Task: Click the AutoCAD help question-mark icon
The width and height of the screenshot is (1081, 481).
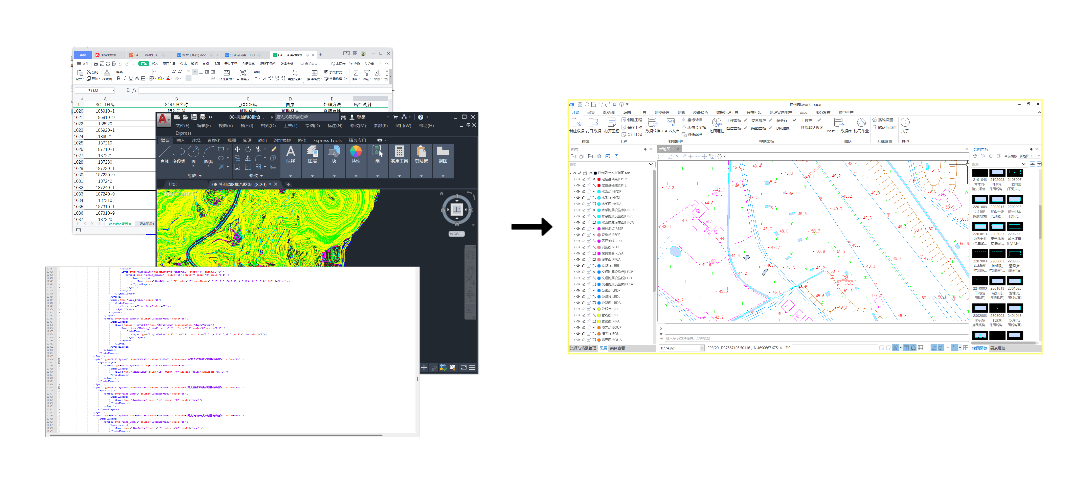Action: tap(421, 117)
